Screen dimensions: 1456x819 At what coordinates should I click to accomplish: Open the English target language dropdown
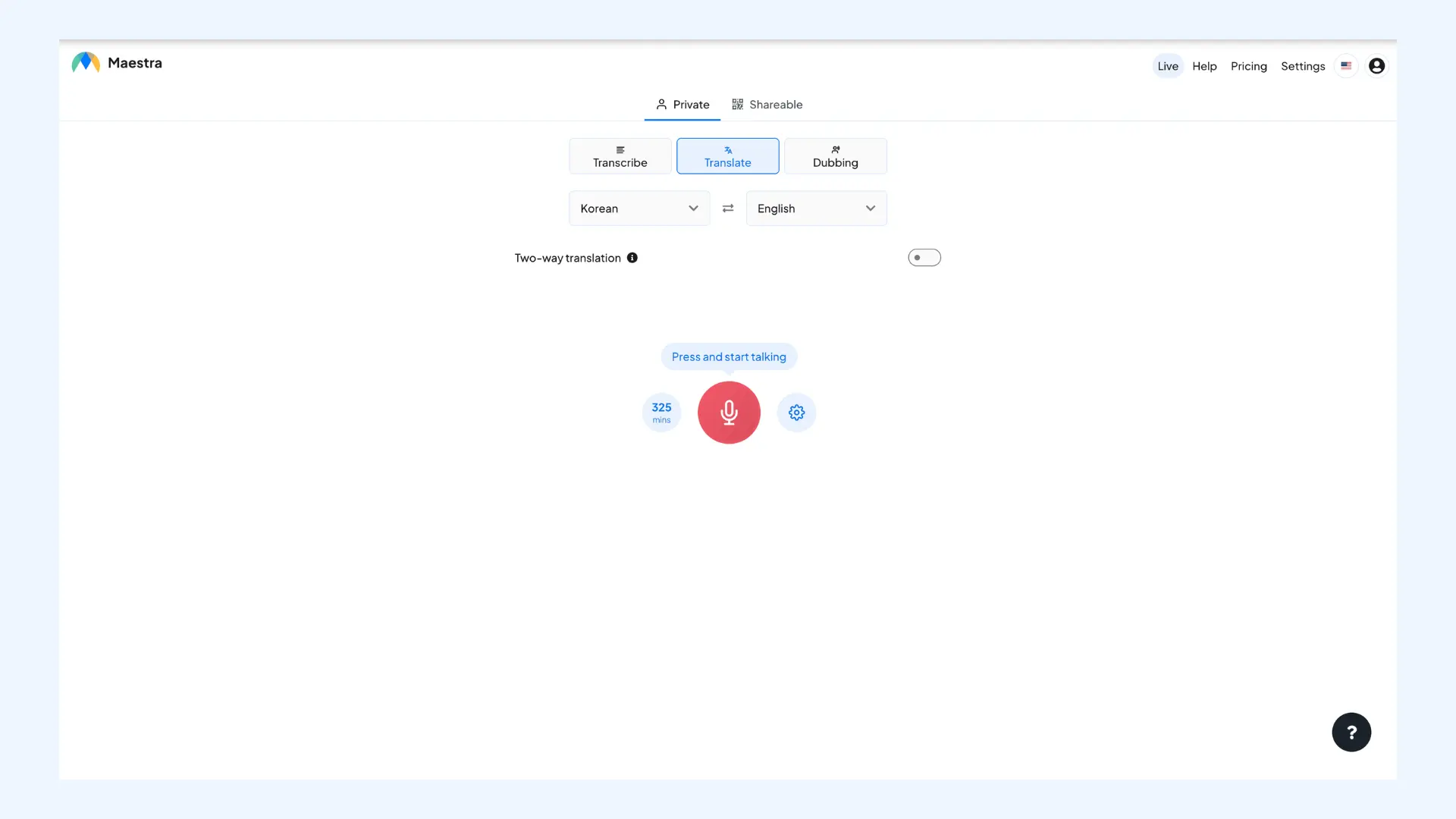pyautogui.click(x=816, y=208)
